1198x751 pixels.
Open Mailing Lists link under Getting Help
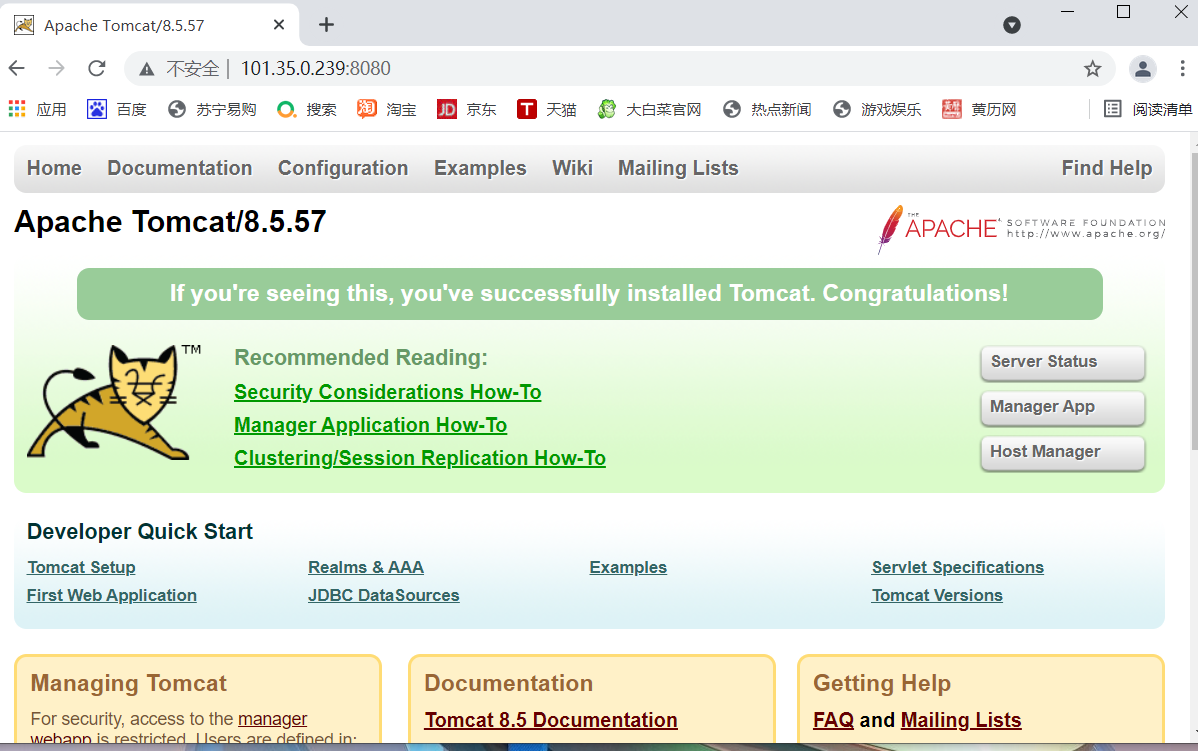coord(960,720)
